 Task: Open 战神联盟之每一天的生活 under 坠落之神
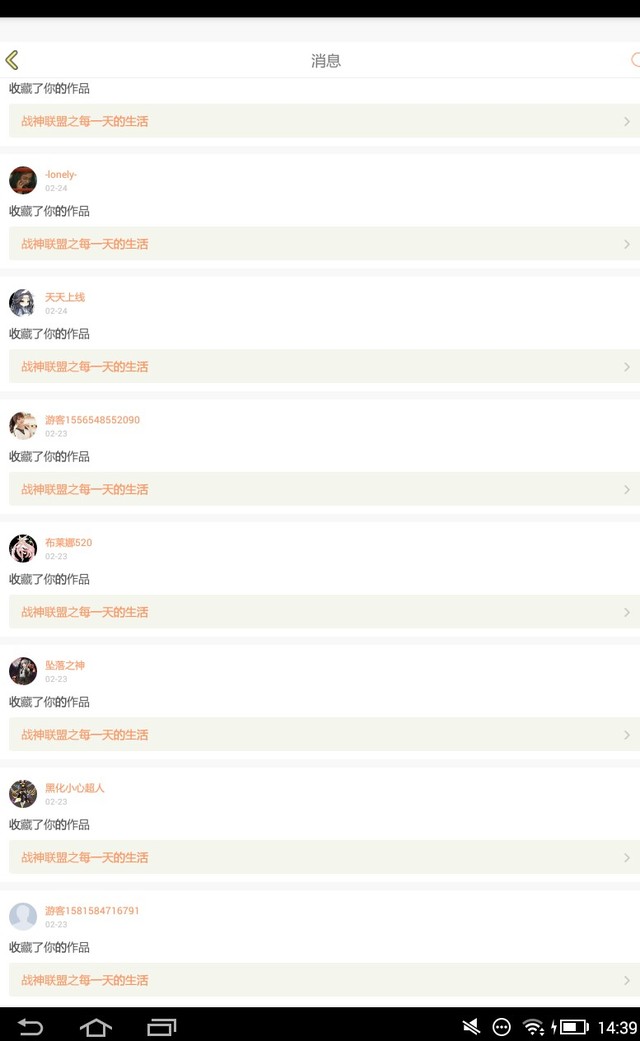[x=85, y=735]
